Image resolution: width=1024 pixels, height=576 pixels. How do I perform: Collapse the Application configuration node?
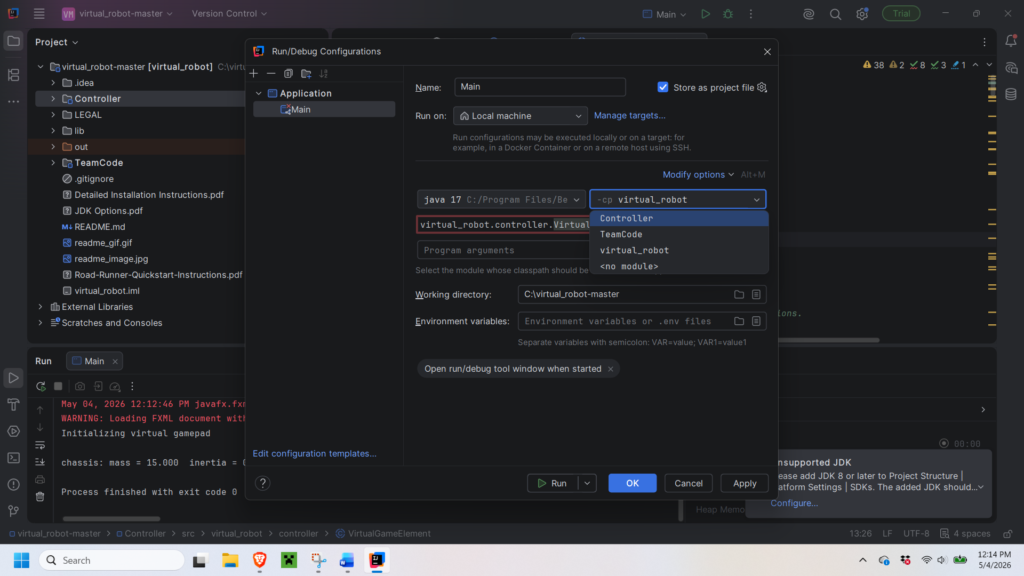(x=259, y=93)
